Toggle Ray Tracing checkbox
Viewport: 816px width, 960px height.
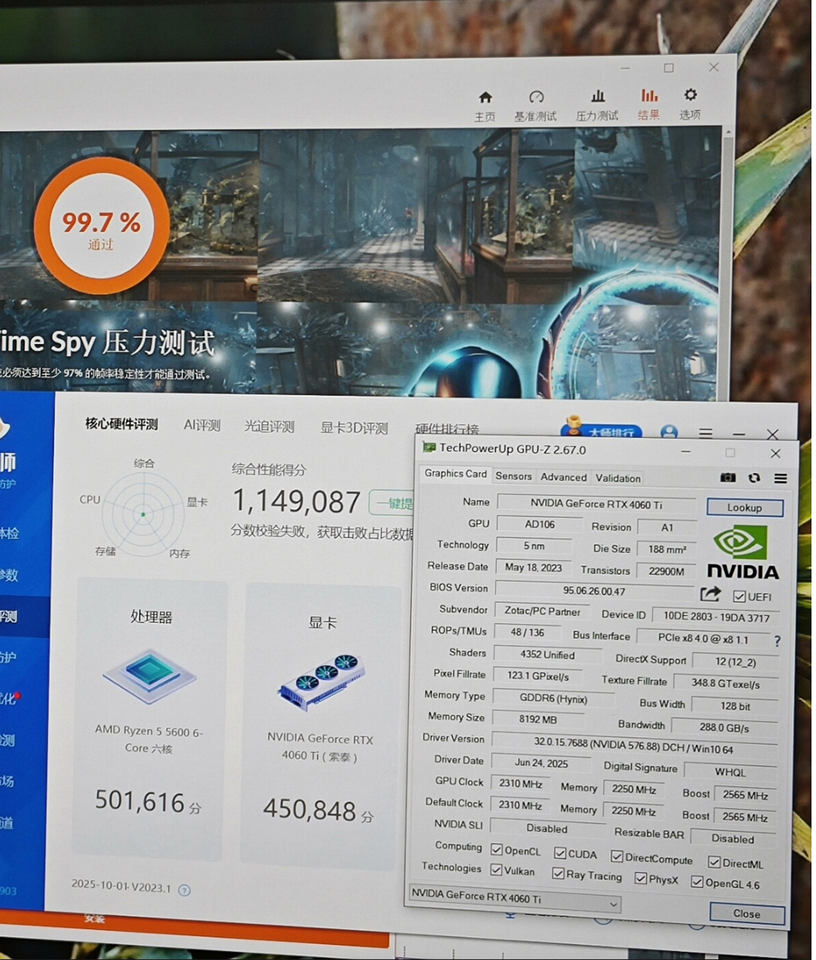coord(558,874)
